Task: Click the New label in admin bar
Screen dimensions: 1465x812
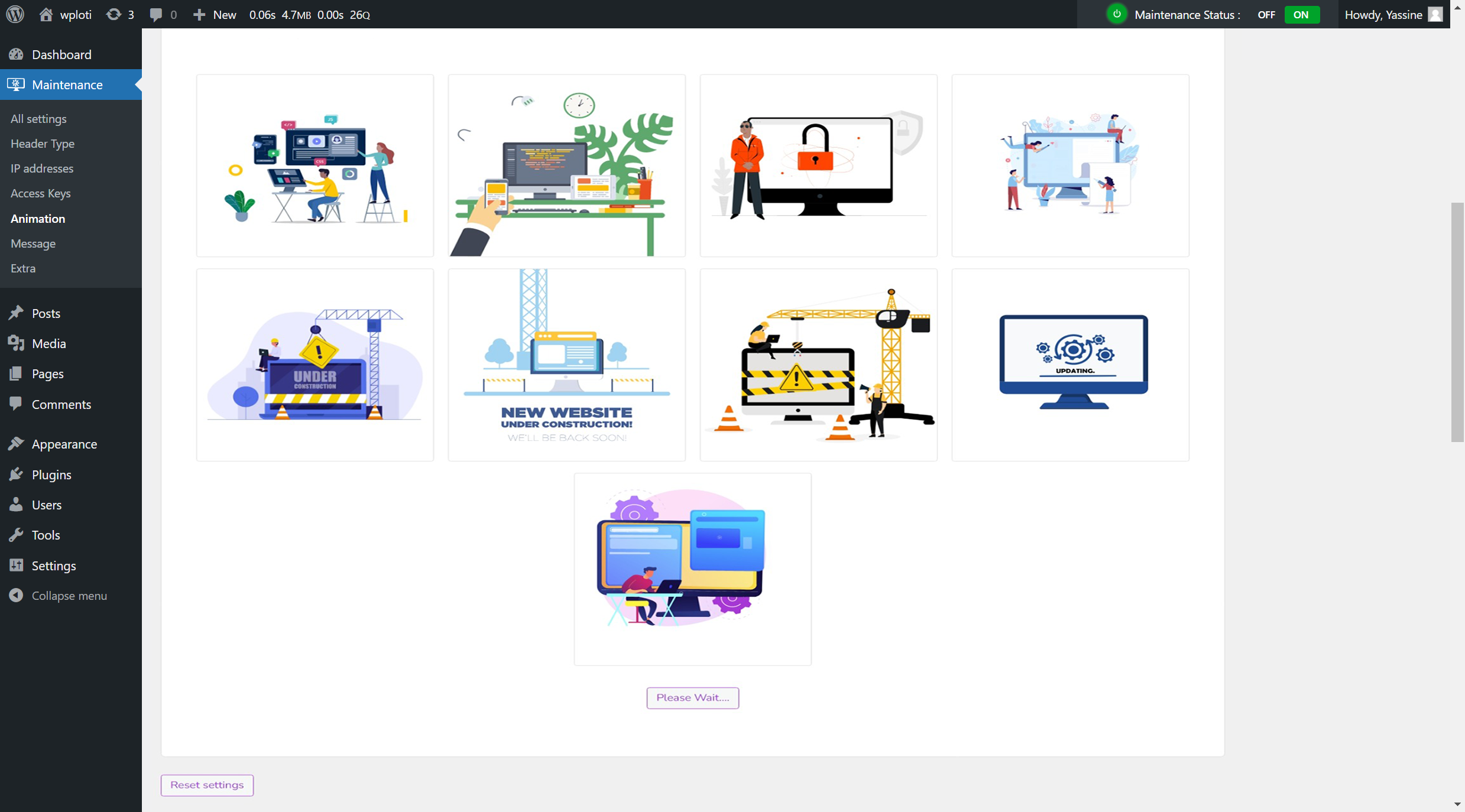Action: tap(225, 15)
